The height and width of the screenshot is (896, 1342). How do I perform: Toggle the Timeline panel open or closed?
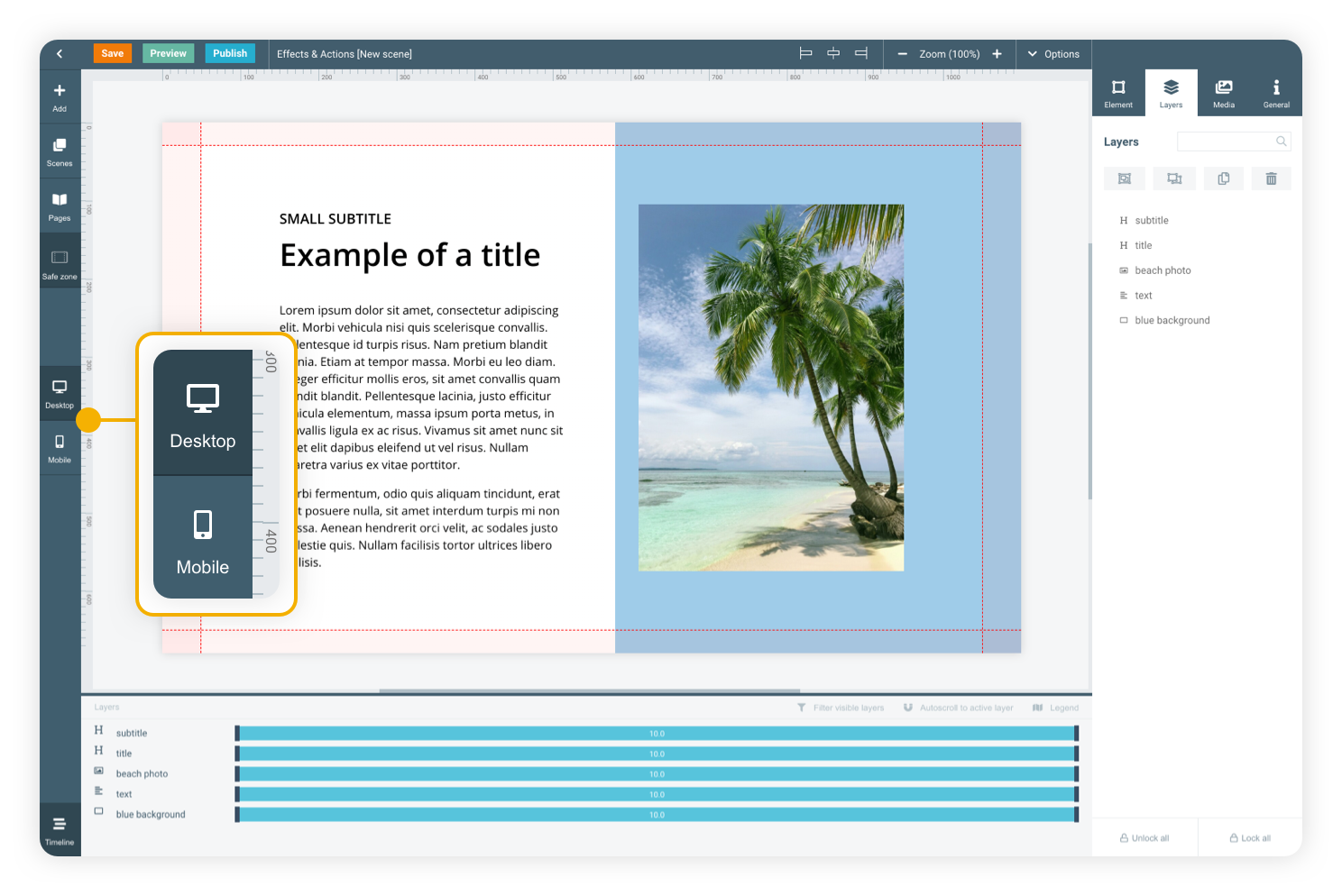pos(60,829)
